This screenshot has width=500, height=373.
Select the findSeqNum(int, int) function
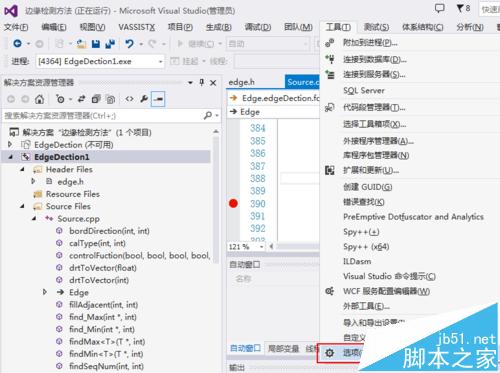click(x=106, y=366)
